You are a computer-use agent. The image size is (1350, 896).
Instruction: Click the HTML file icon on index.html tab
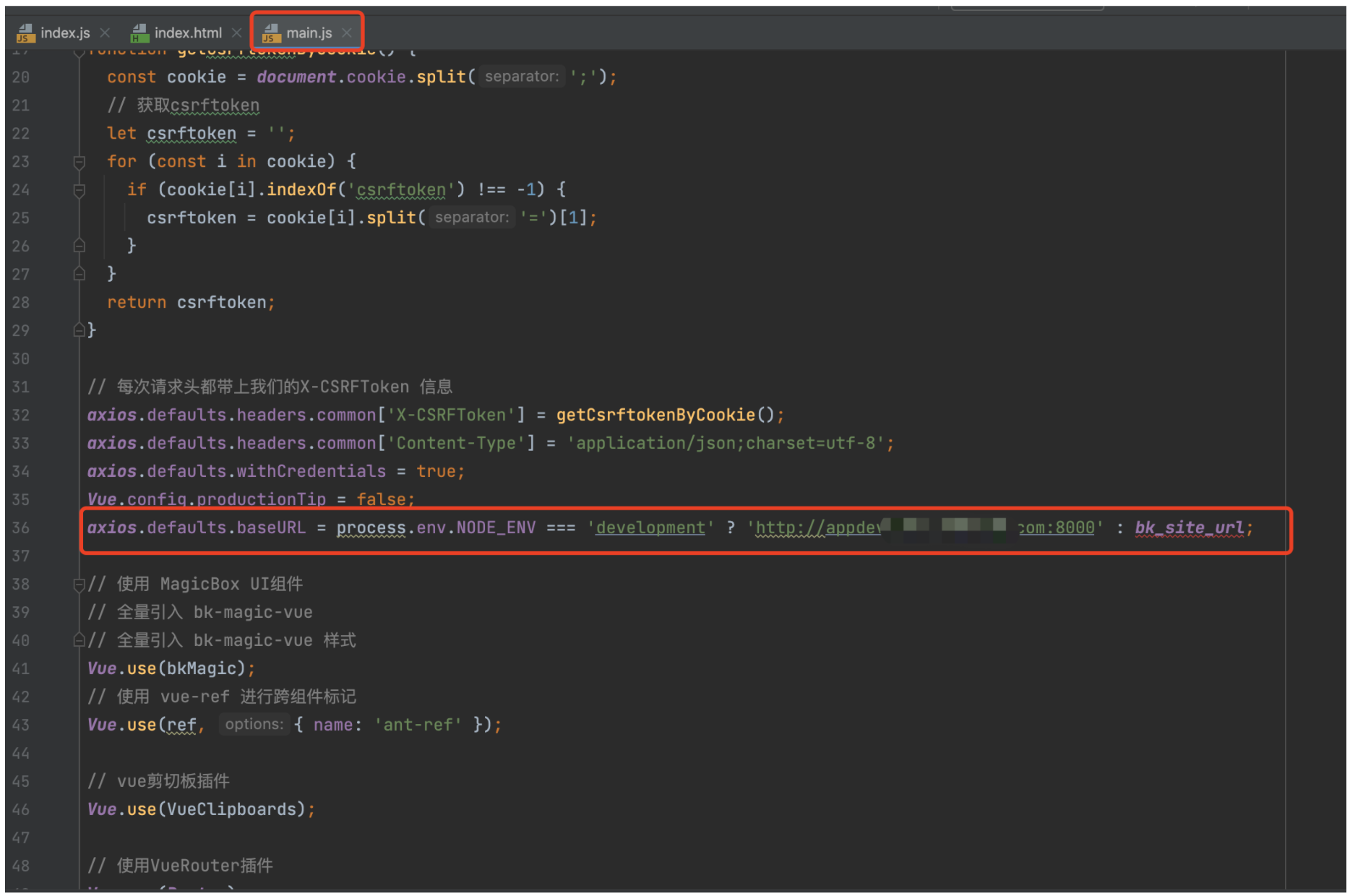pos(139,33)
